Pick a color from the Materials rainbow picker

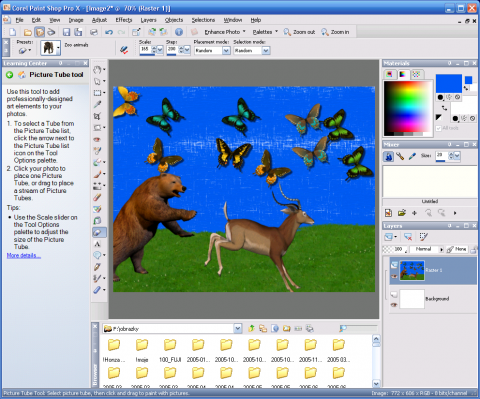[408, 107]
